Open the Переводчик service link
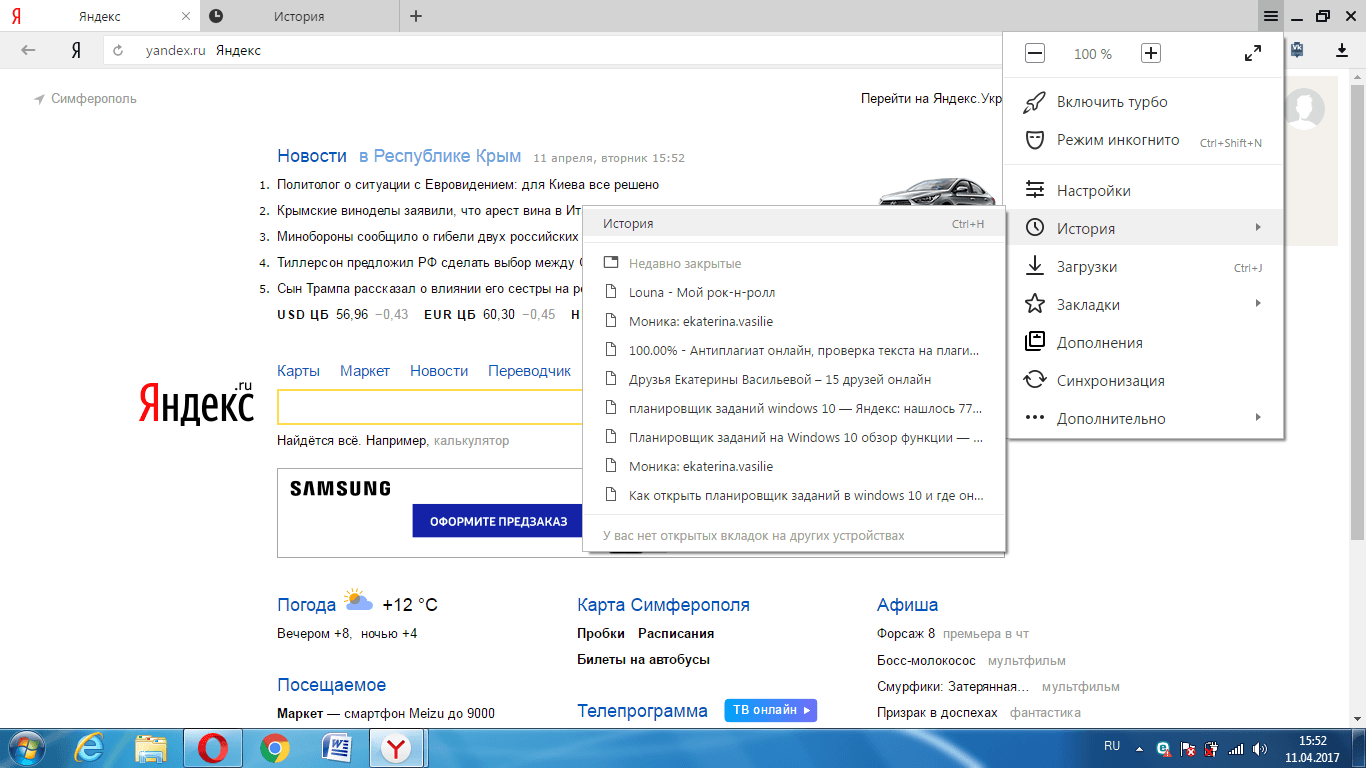The height and width of the screenshot is (768, 1366). [529, 371]
